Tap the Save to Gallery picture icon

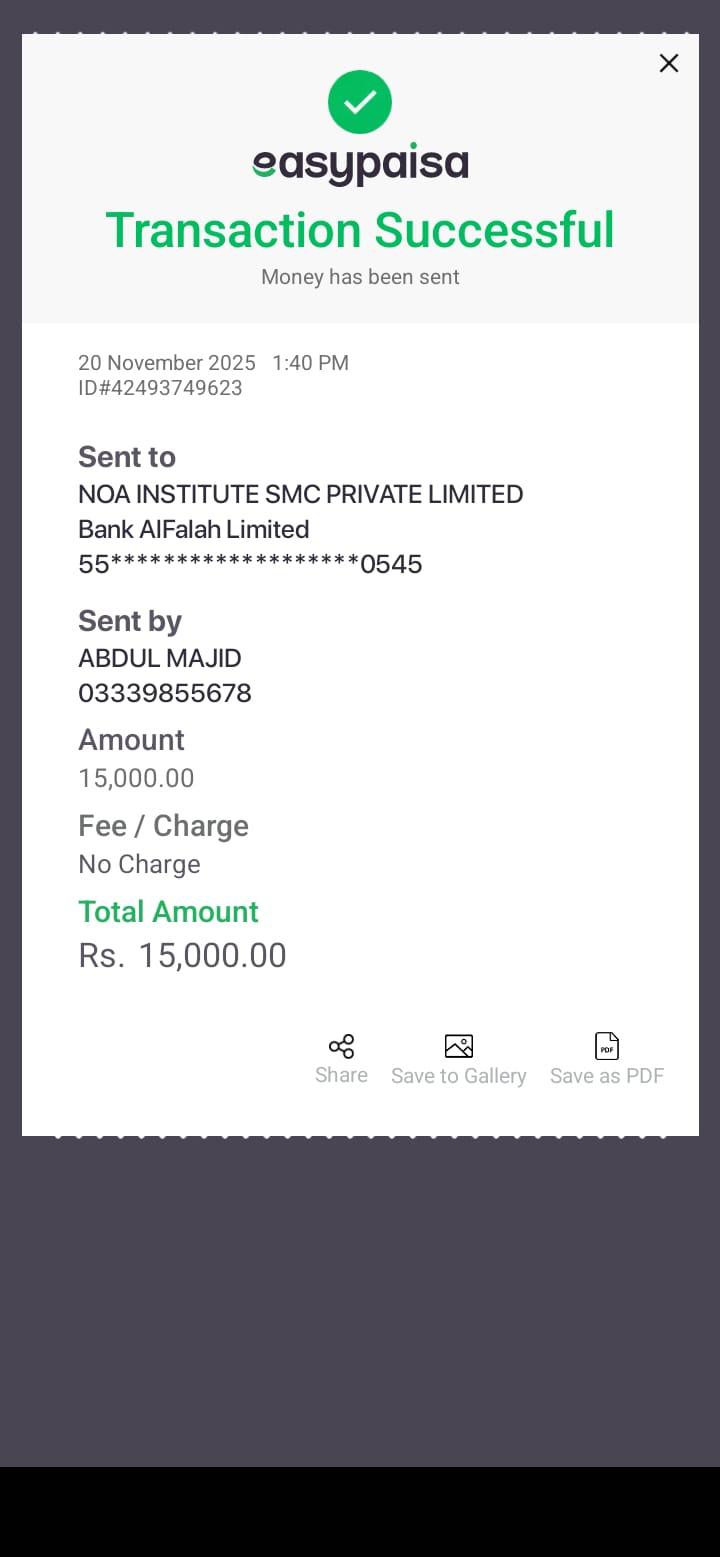pyautogui.click(x=458, y=1047)
